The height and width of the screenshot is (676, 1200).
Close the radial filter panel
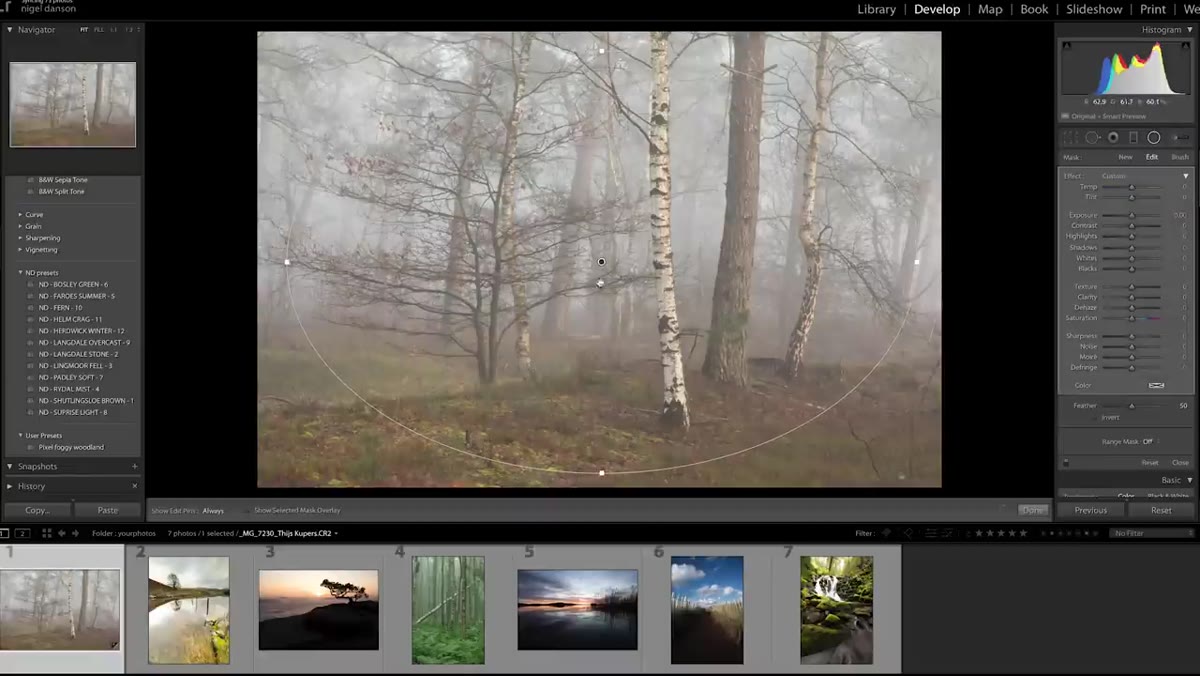coord(1180,463)
